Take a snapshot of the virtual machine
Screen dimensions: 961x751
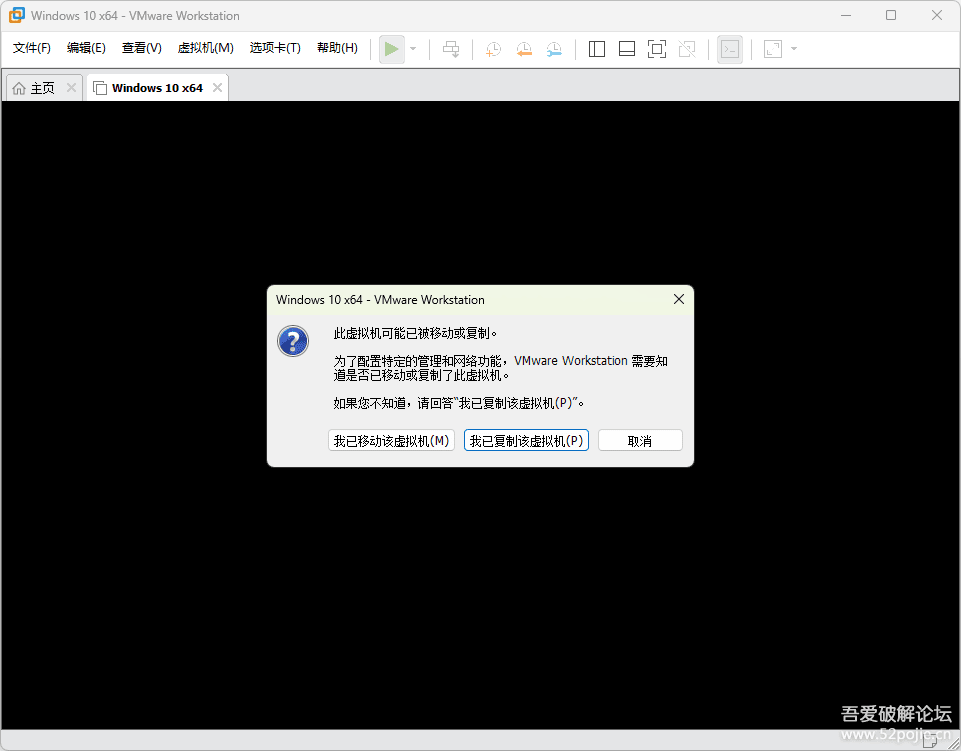[x=492, y=48]
